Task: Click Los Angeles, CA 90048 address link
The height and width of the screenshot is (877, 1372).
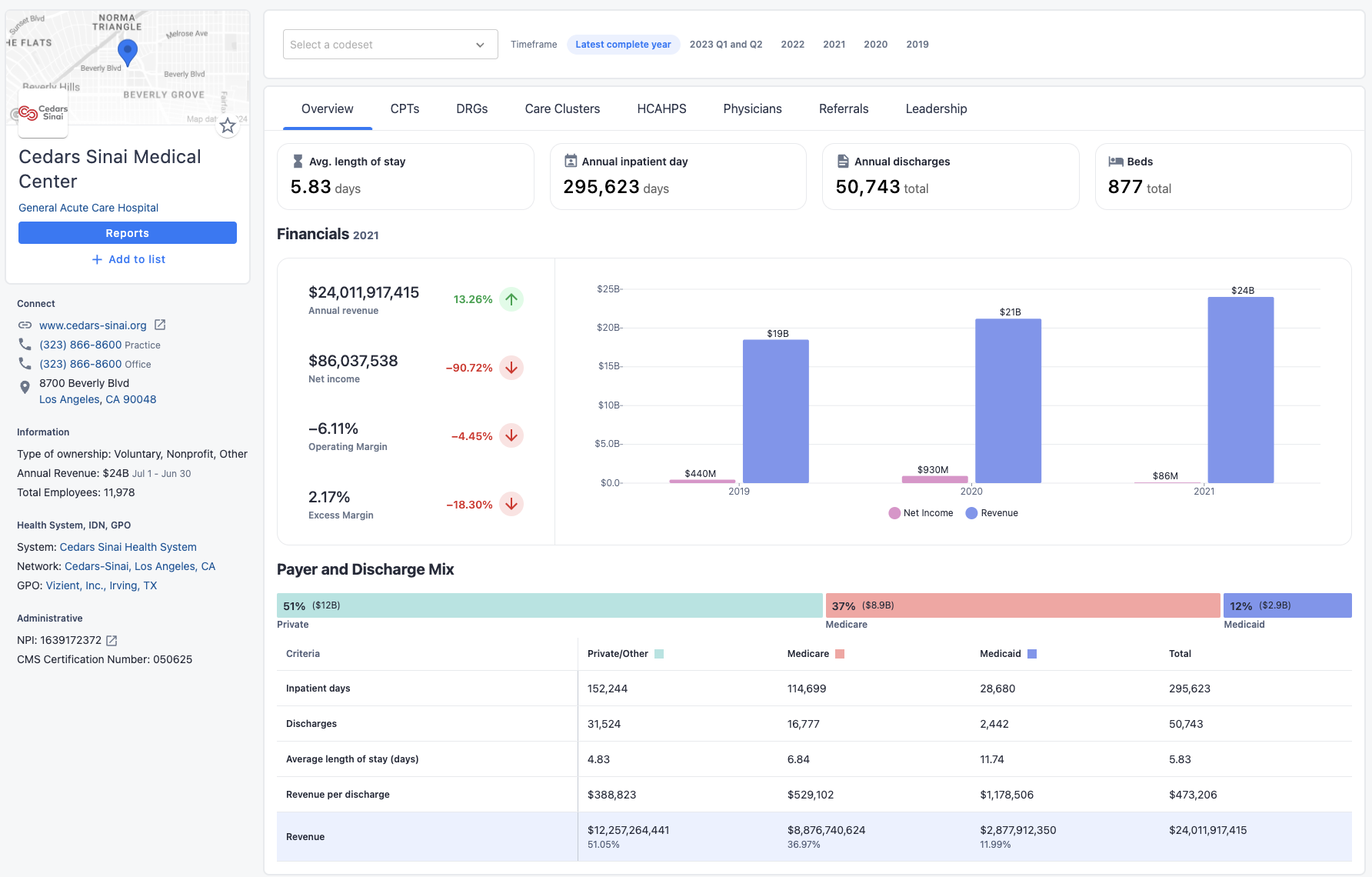Action: pyautogui.click(x=98, y=399)
